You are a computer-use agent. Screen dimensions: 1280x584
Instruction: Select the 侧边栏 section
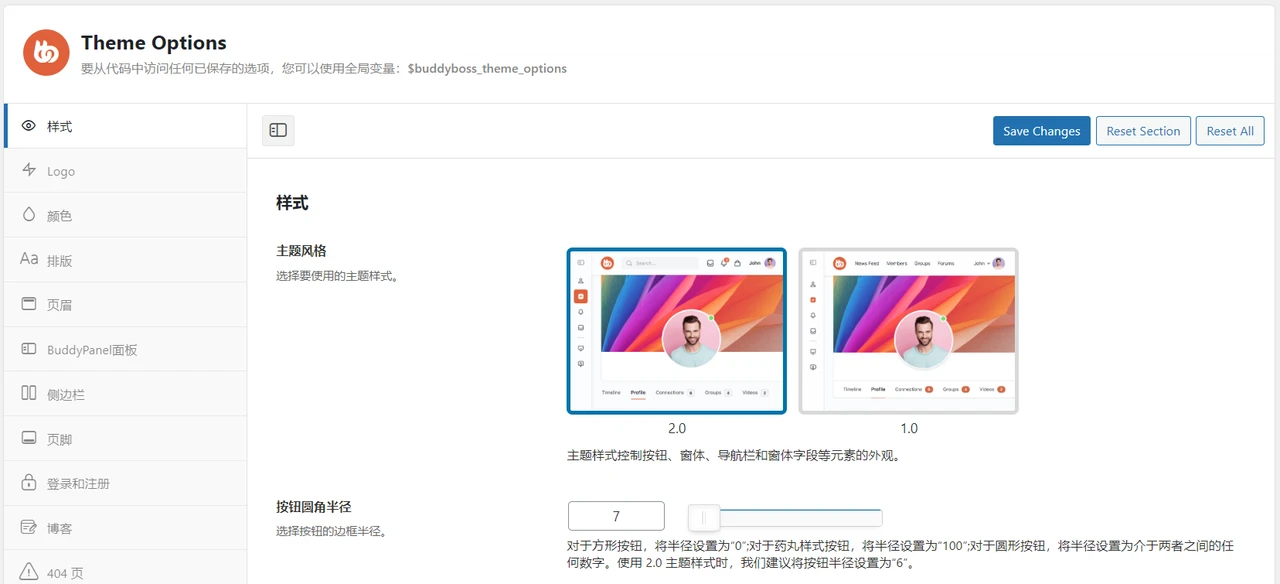point(125,393)
